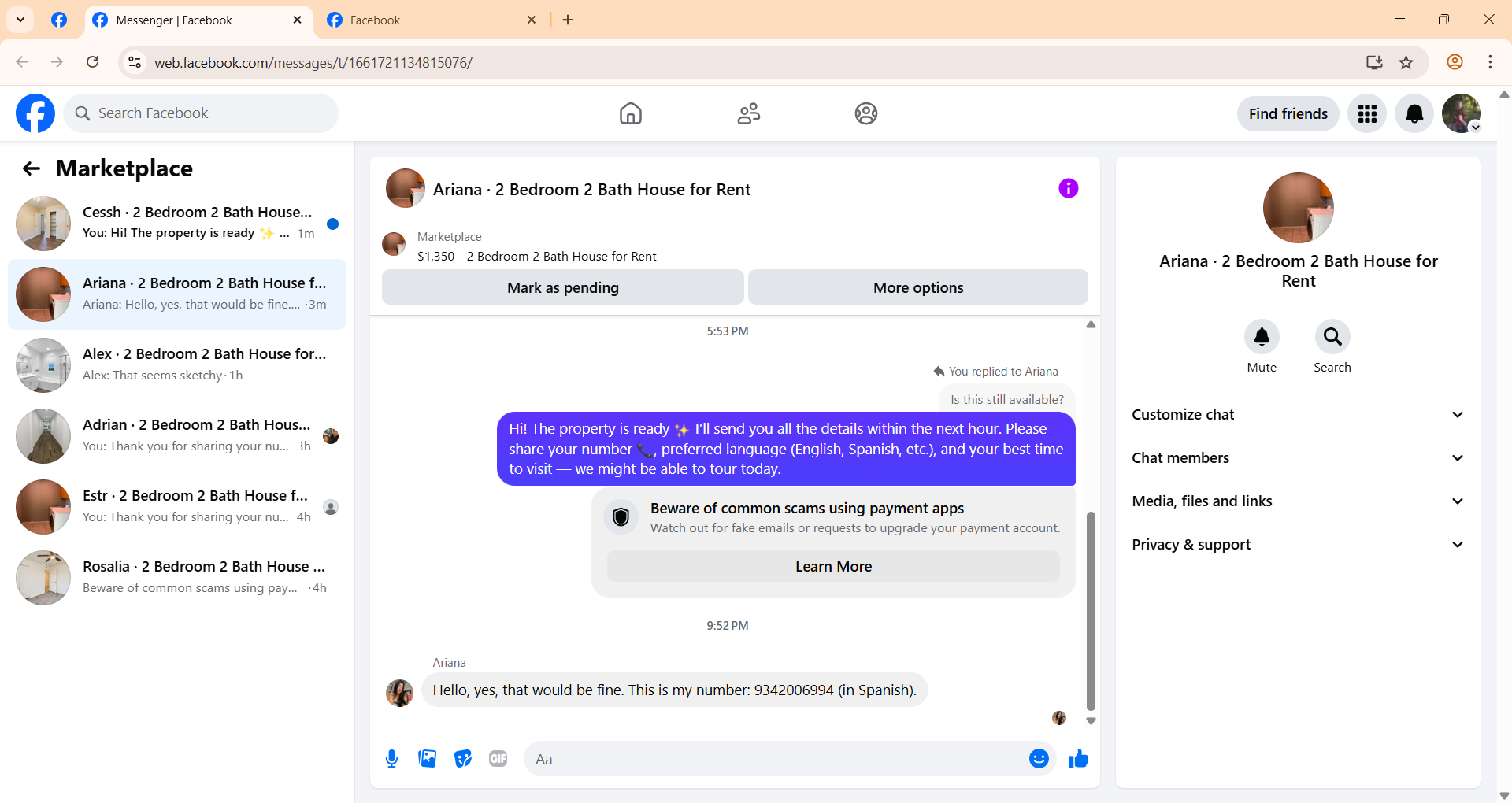Image resolution: width=1512 pixels, height=803 pixels.
Task: Open the notifications bell icon
Action: coord(1414,114)
